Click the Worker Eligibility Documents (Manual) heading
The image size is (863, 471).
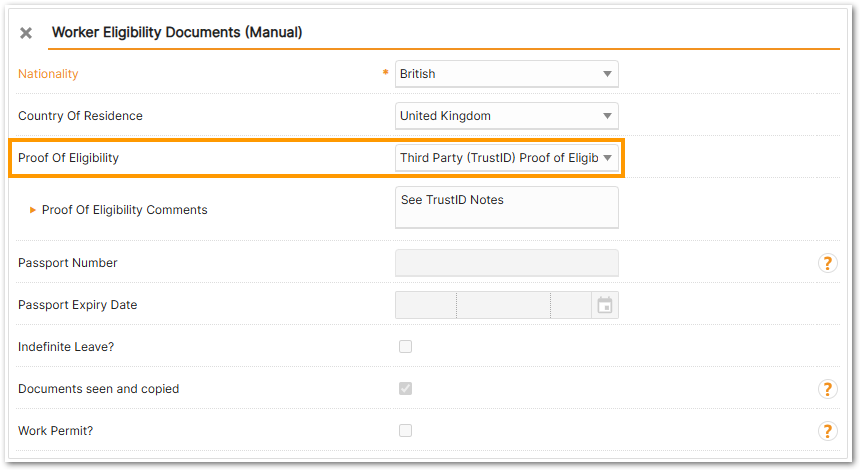pos(177,33)
